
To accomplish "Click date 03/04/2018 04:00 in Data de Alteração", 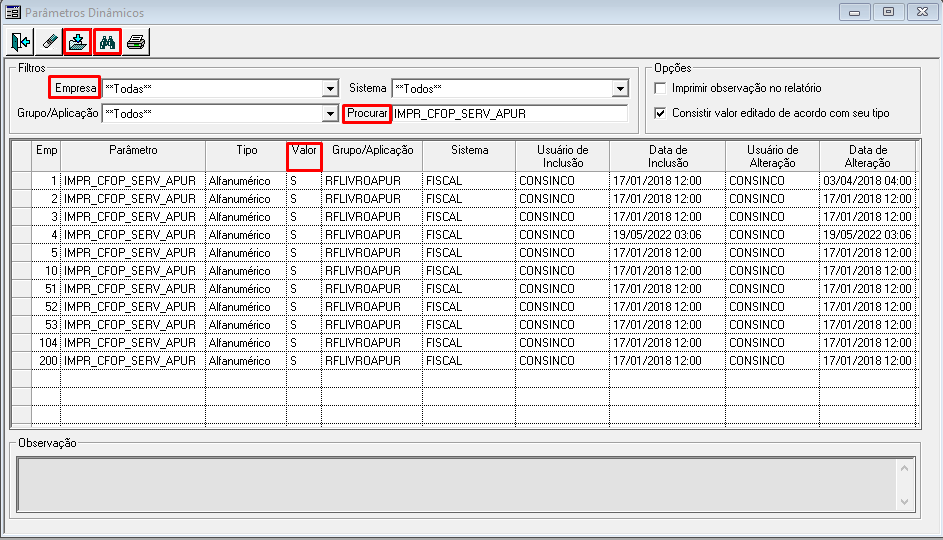I will click(867, 181).
